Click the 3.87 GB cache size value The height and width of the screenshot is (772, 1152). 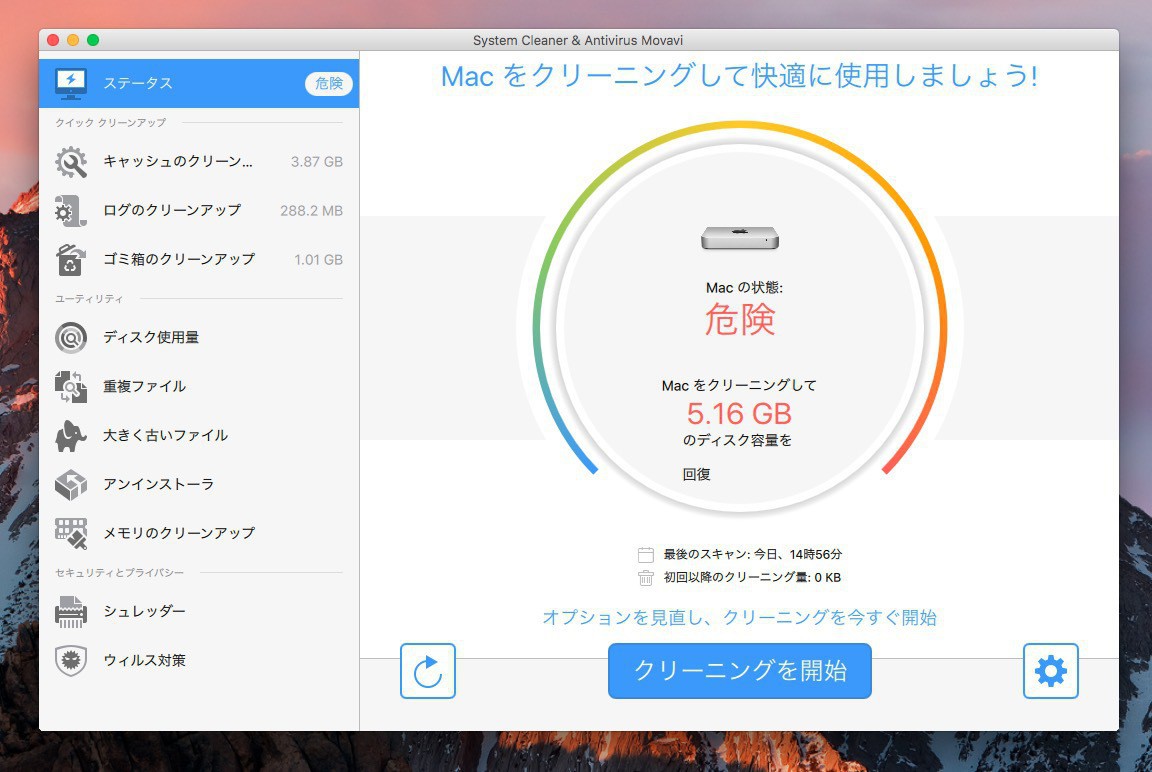click(x=317, y=162)
